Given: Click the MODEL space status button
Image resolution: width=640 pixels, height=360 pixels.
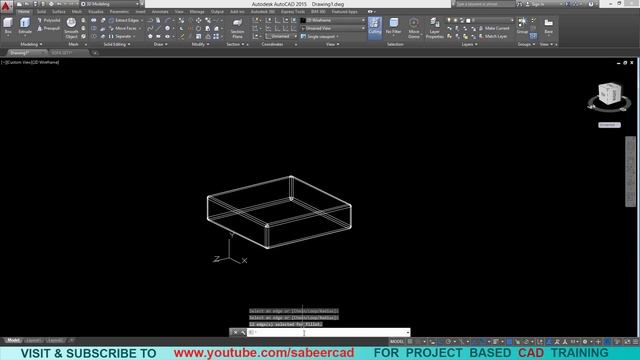Looking at the screenshot, I should [397, 342].
